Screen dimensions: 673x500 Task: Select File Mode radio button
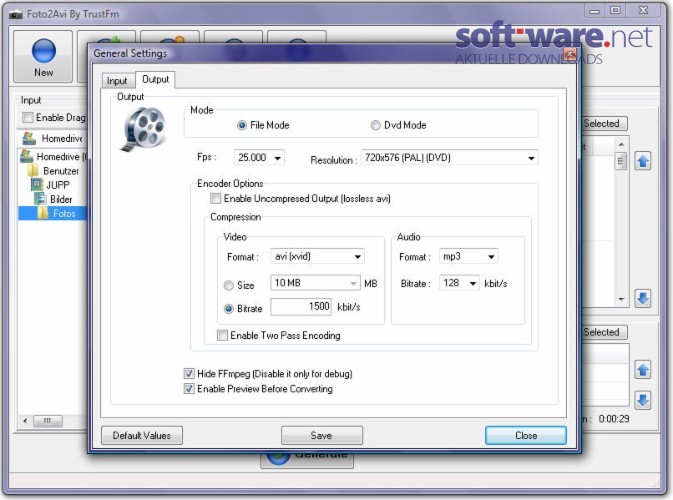(242, 125)
